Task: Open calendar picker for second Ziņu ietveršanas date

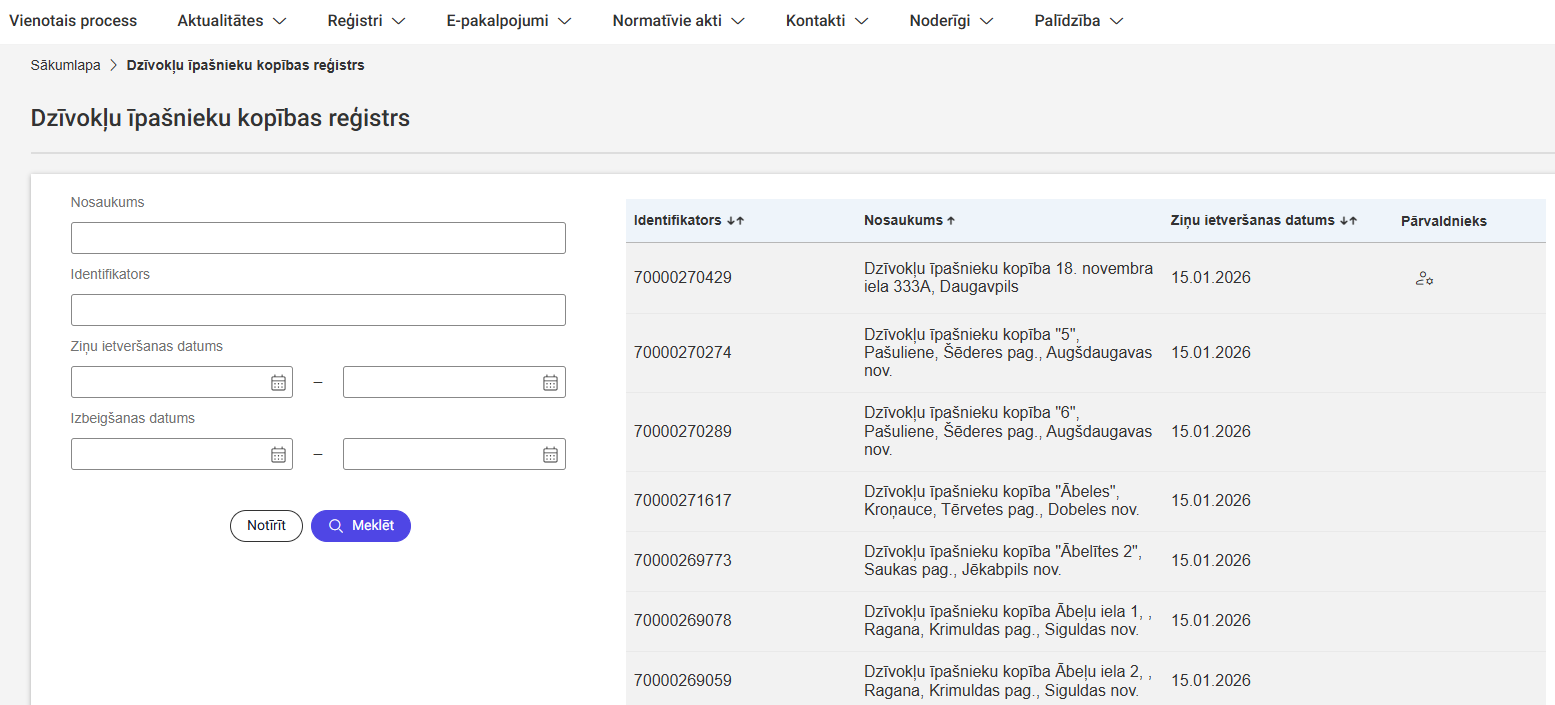Action: [x=550, y=382]
